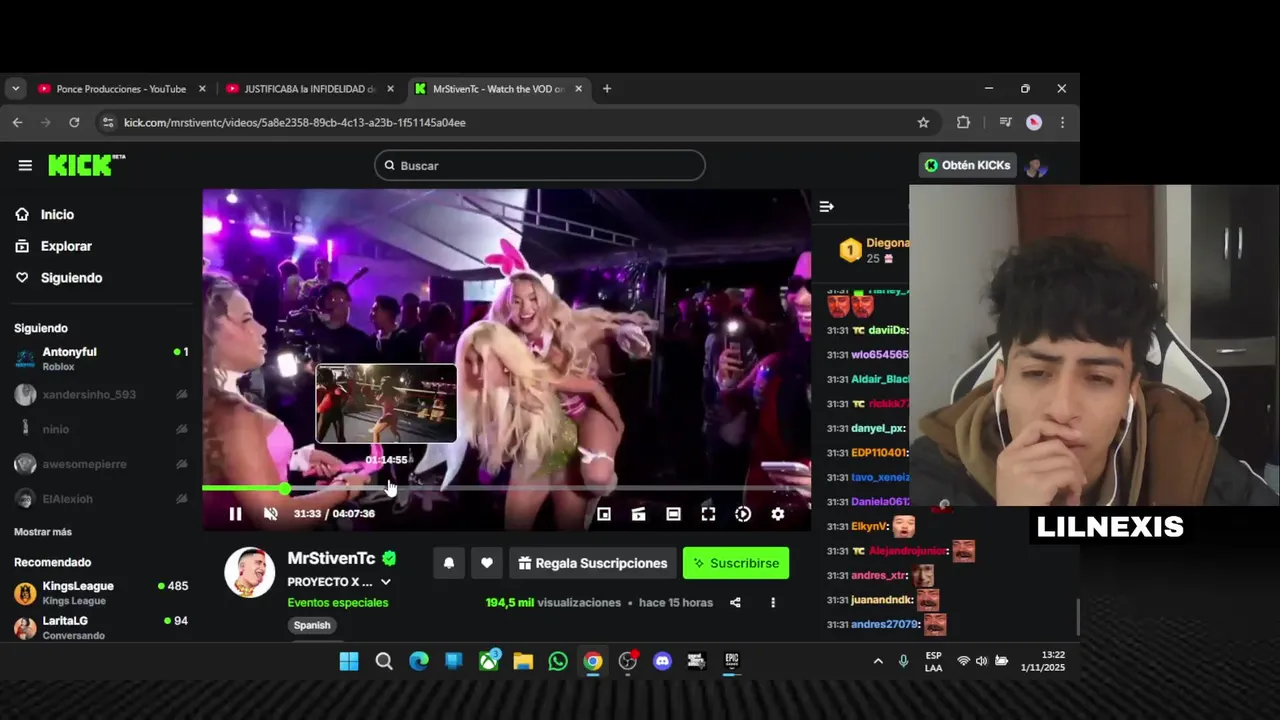This screenshot has width=1280, height=720.
Task: Reload the page in Chrome
Action: point(74,122)
